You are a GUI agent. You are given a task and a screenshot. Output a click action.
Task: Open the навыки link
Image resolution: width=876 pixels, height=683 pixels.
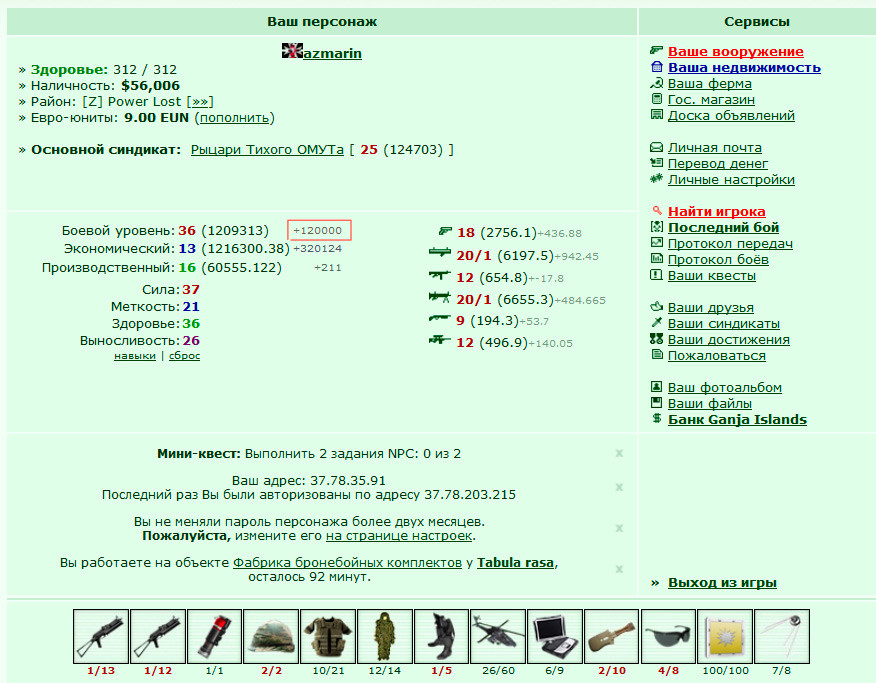click(135, 356)
